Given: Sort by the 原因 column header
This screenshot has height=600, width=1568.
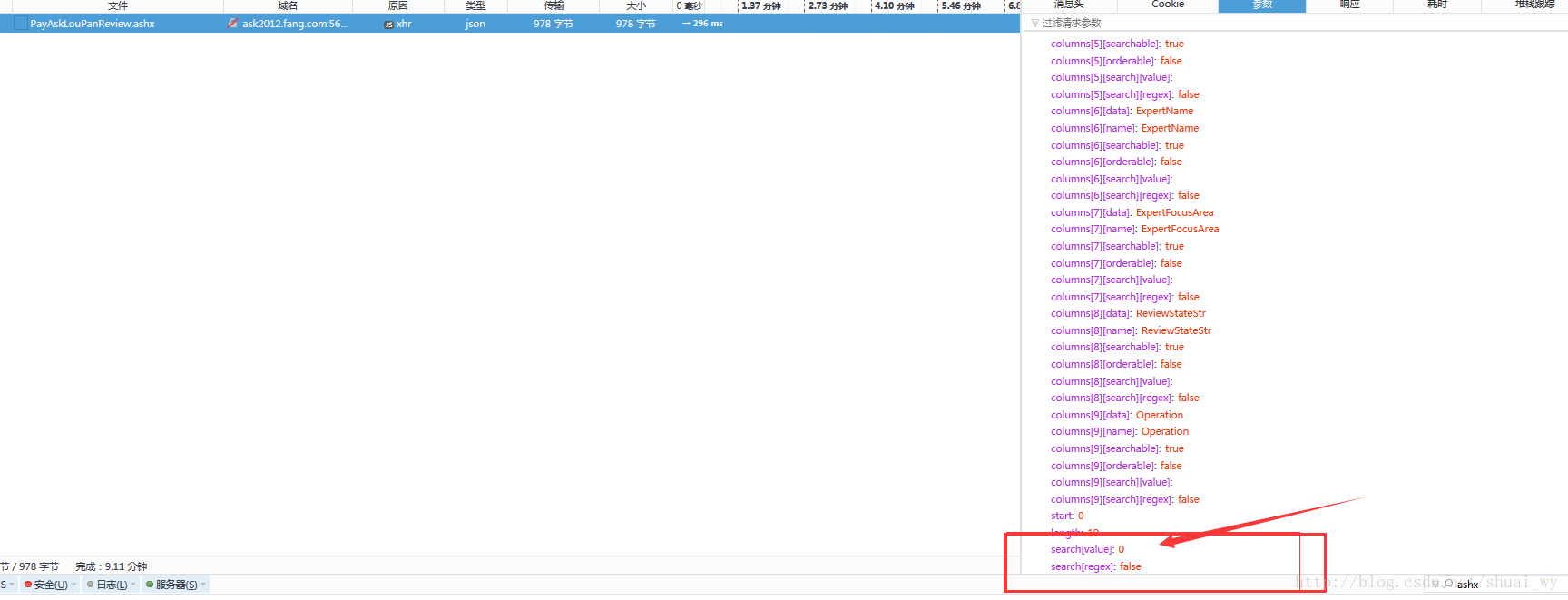Looking at the screenshot, I should pos(397,5).
